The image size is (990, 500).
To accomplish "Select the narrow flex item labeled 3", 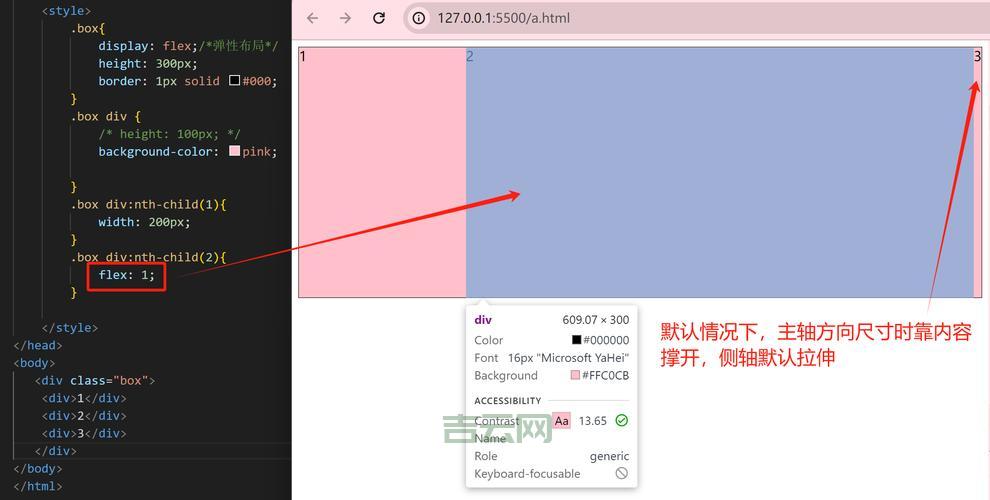I will coord(978,172).
